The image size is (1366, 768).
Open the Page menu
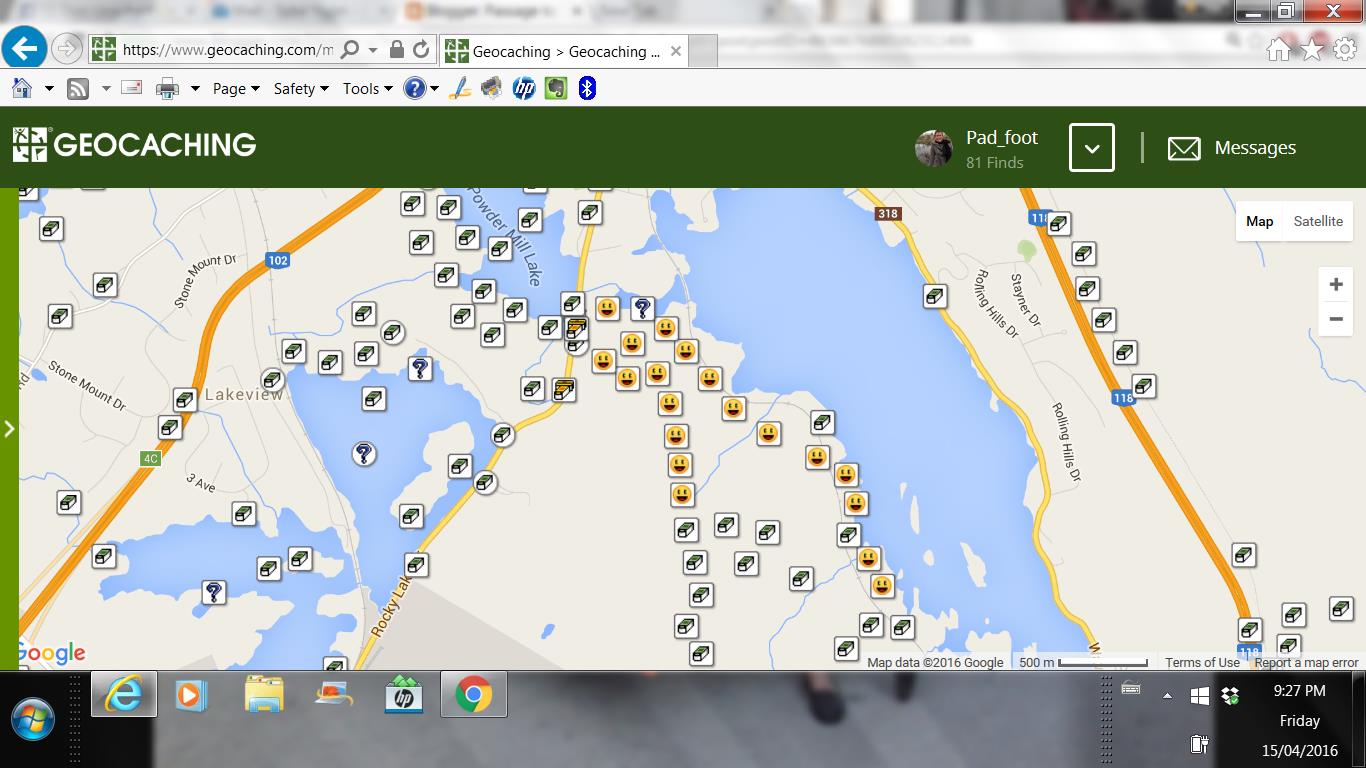coord(236,89)
